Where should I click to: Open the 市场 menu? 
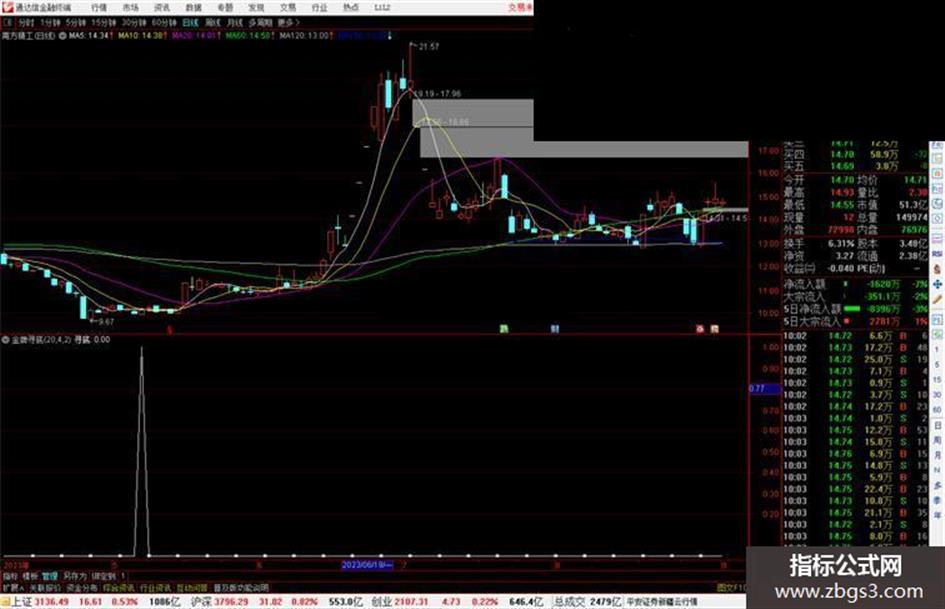tap(131, 8)
